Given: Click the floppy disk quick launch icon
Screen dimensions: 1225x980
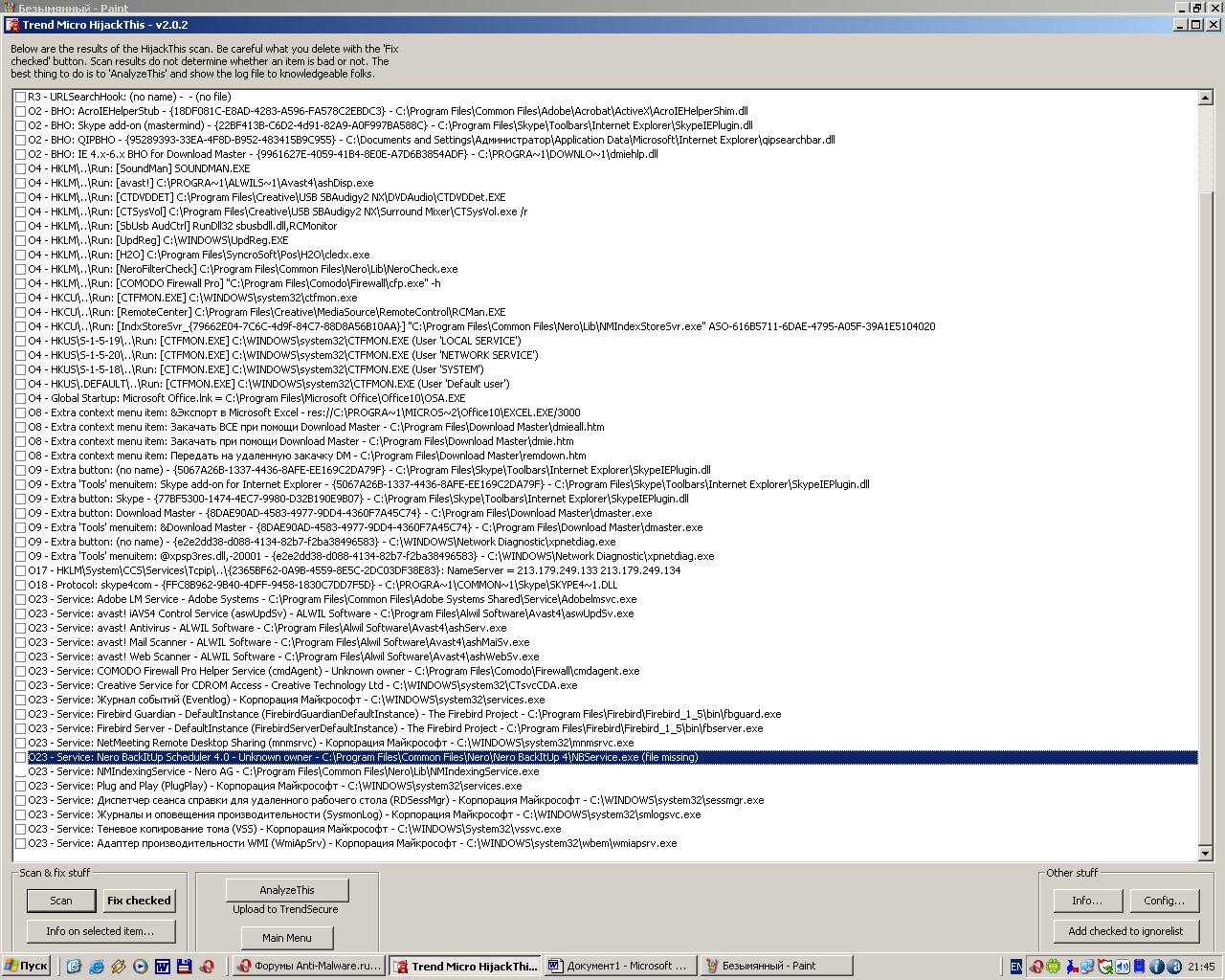Looking at the screenshot, I should pyautogui.click(x=185, y=967).
